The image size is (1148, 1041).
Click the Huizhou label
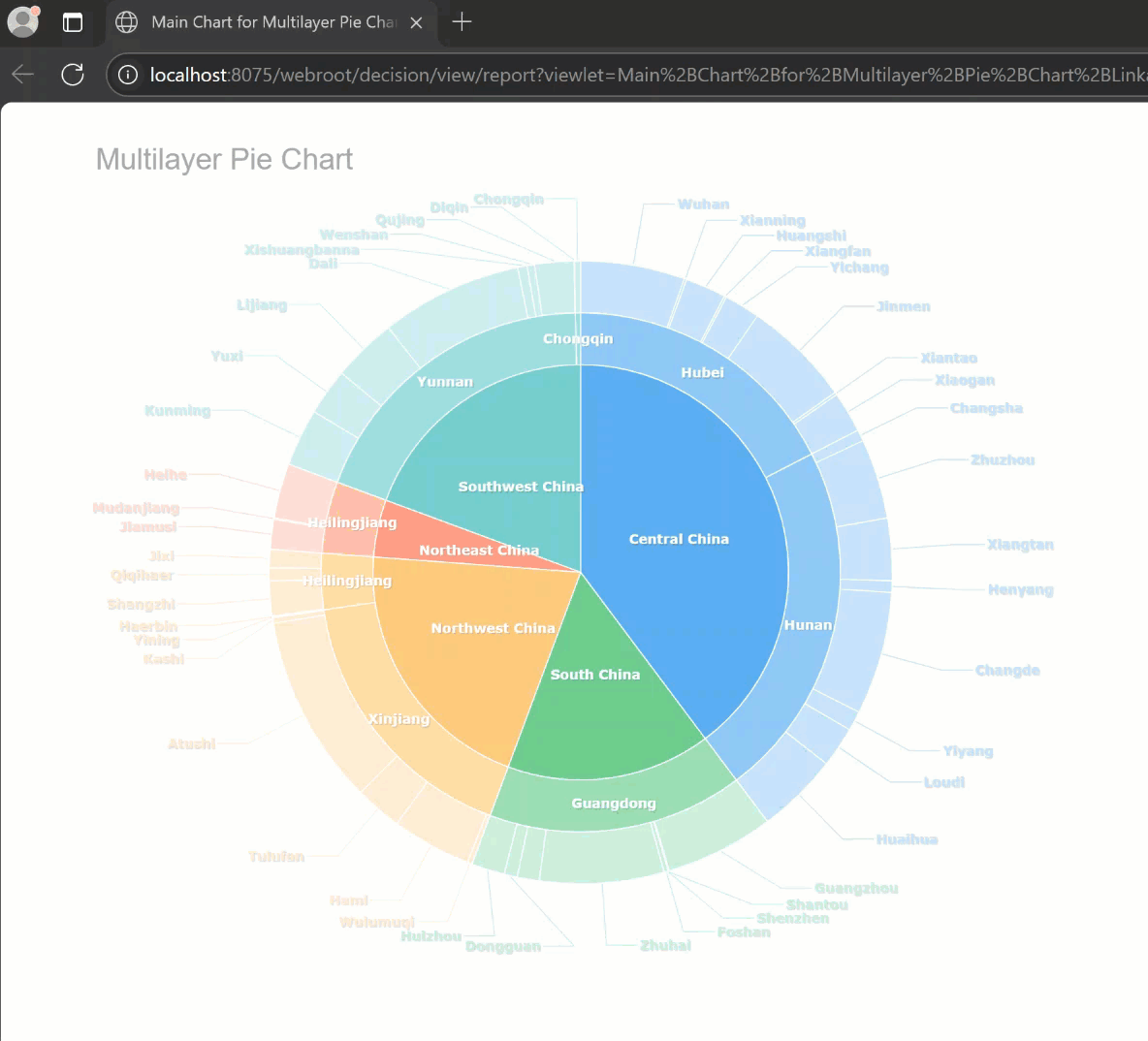tap(431, 936)
